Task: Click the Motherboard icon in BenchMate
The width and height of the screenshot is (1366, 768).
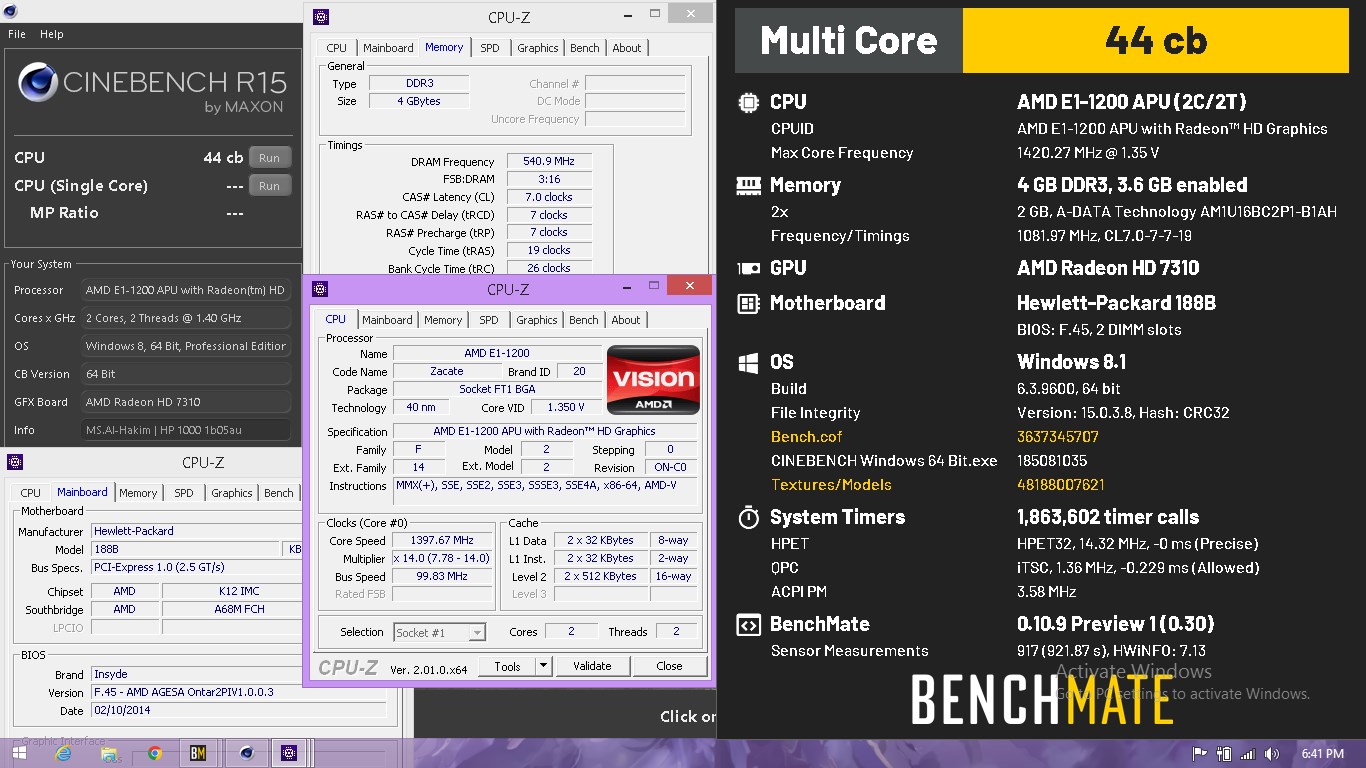Action: (x=747, y=303)
